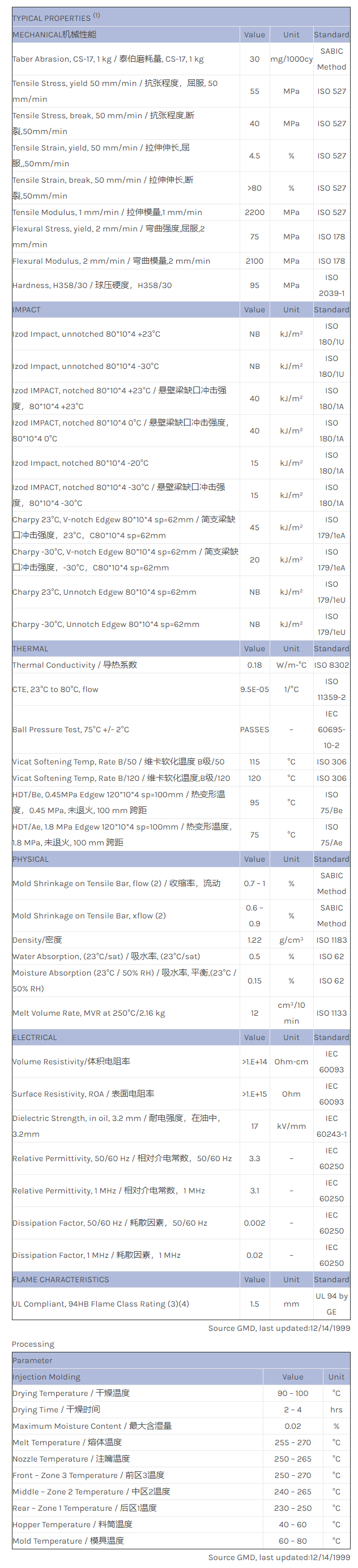Select the MECHANICAL section header

click(55, 35)
